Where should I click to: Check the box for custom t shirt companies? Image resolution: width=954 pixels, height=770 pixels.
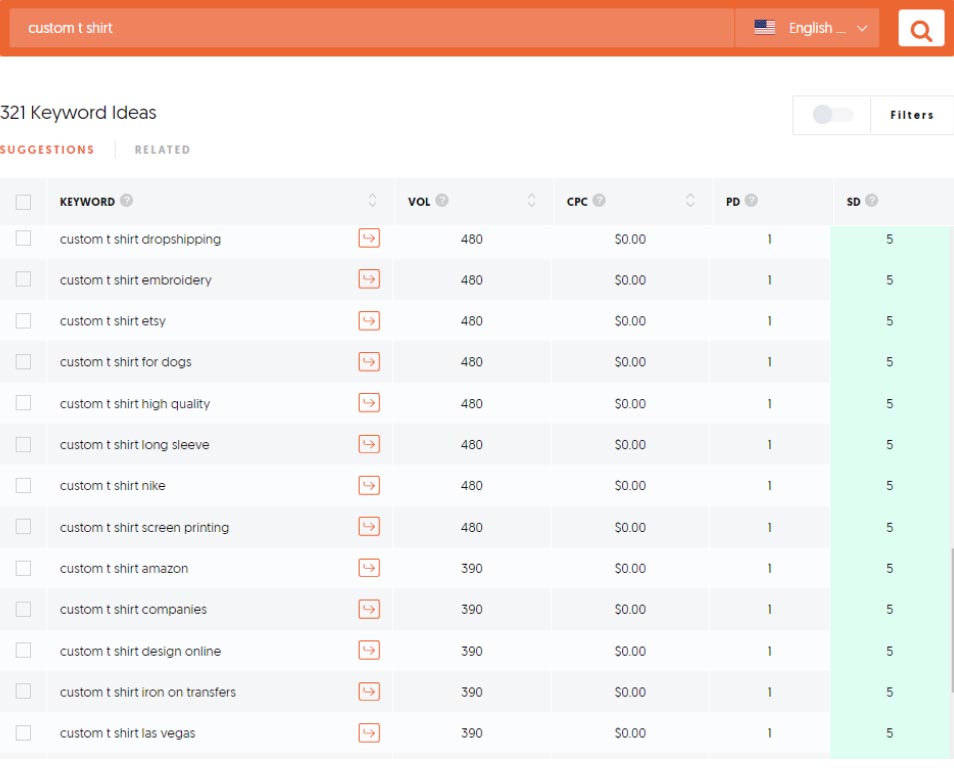[x=23, y=609]
